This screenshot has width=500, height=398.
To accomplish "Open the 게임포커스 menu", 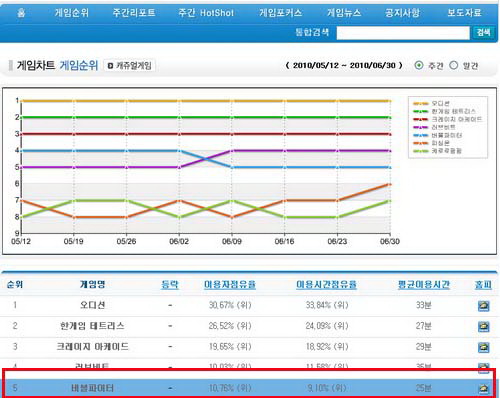I will 281,13.
